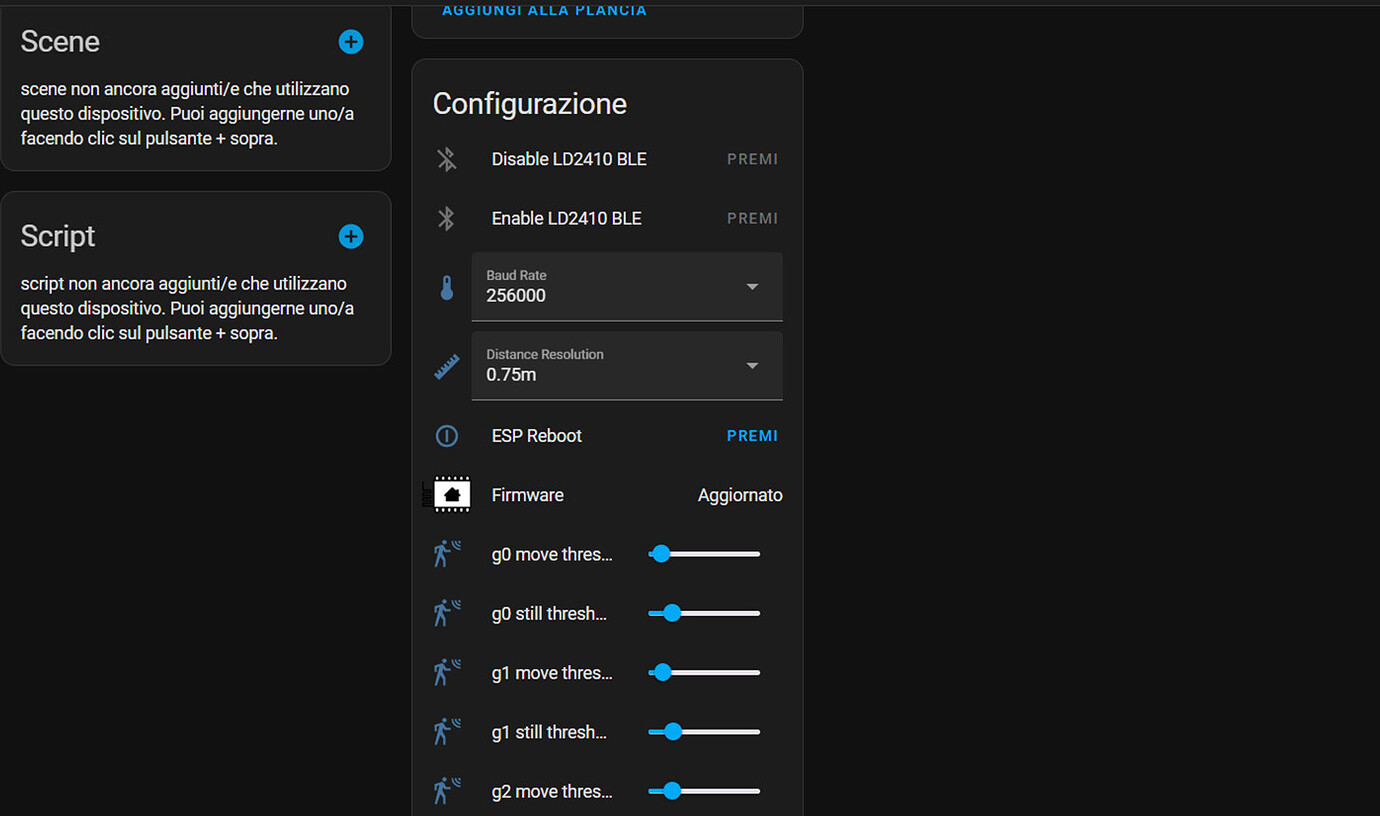
Task: Click the g0 still threshold slider
Action: pos(704,613)
